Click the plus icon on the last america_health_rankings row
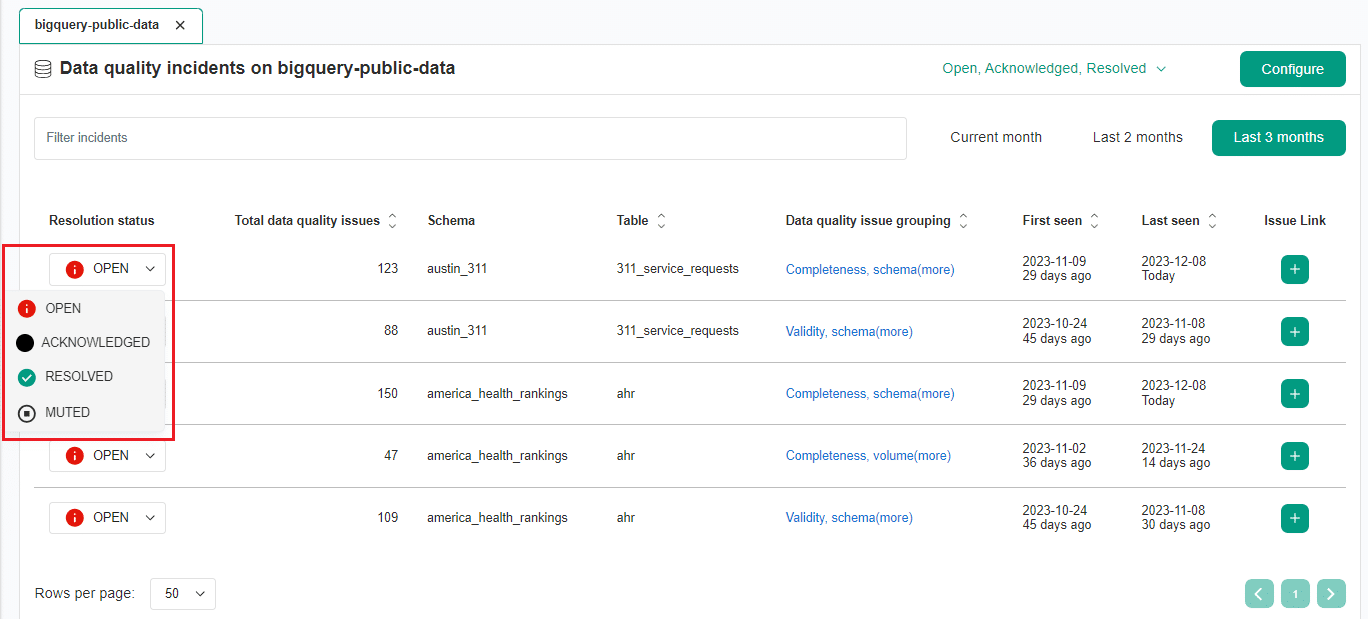 [1294, 518]
